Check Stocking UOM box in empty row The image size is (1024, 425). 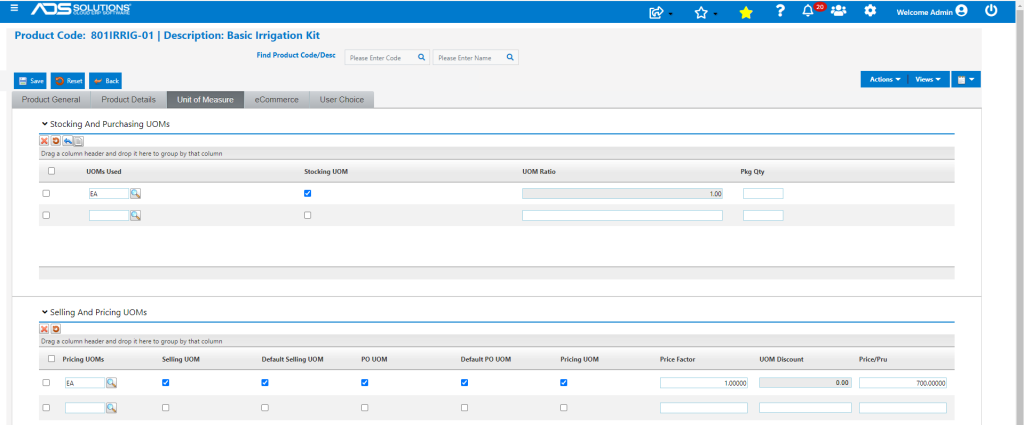click(x=308, y=215)
